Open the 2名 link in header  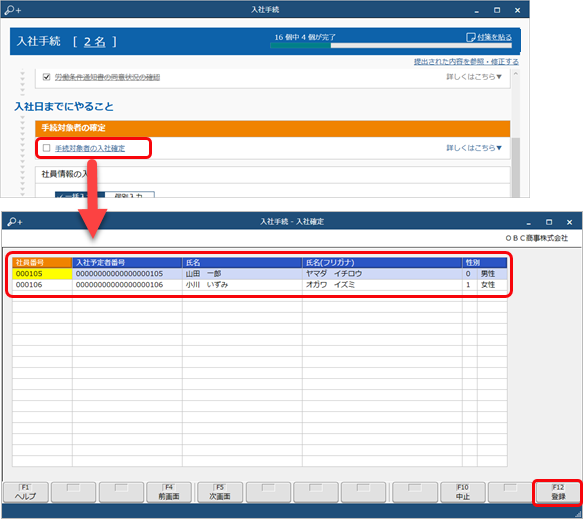(94, 42)
